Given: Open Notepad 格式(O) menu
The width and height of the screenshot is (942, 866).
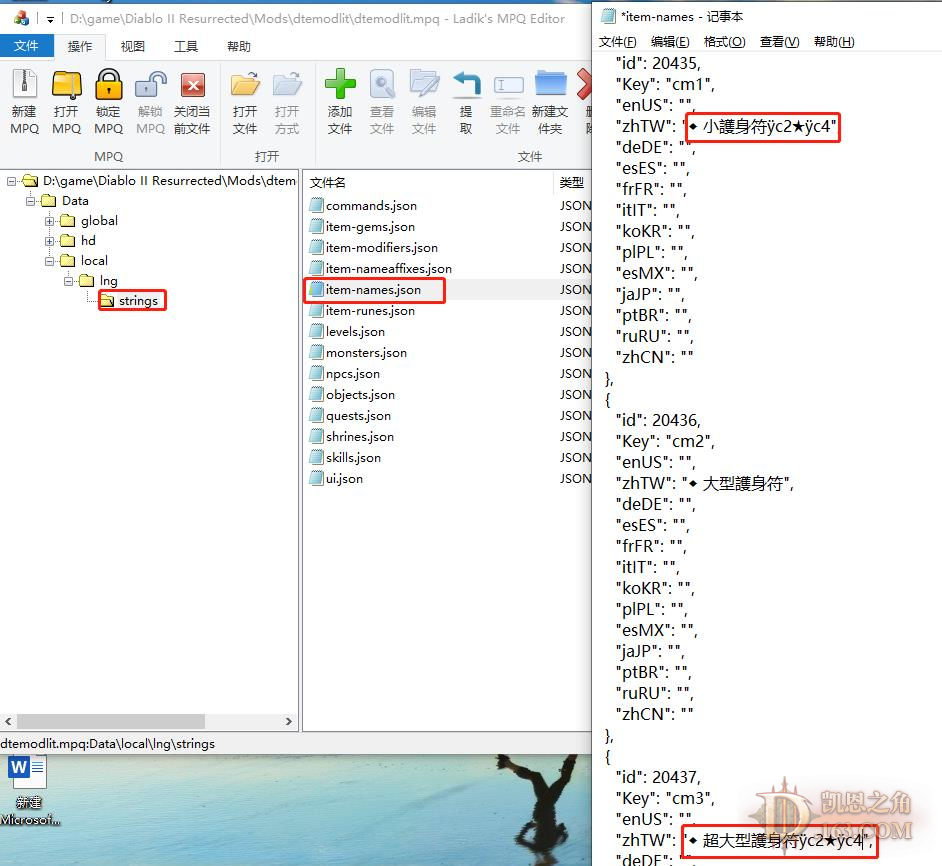Looking at the screenshot, I should click(x=725, y=41).
